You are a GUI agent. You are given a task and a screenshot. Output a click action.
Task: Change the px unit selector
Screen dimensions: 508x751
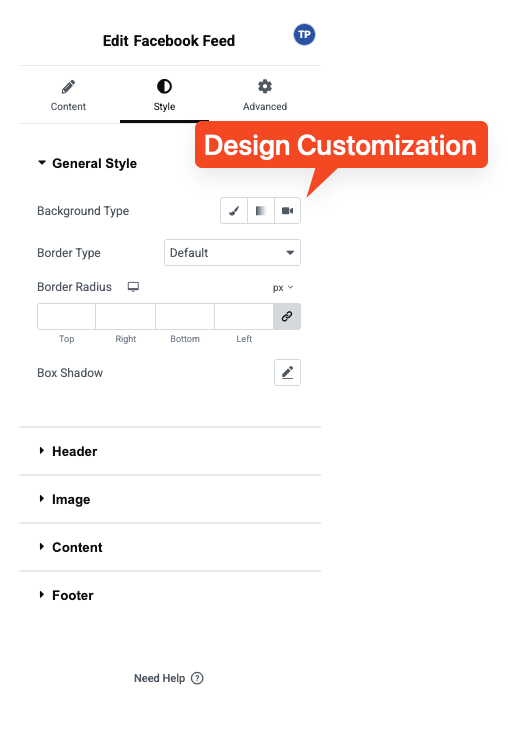283,287
